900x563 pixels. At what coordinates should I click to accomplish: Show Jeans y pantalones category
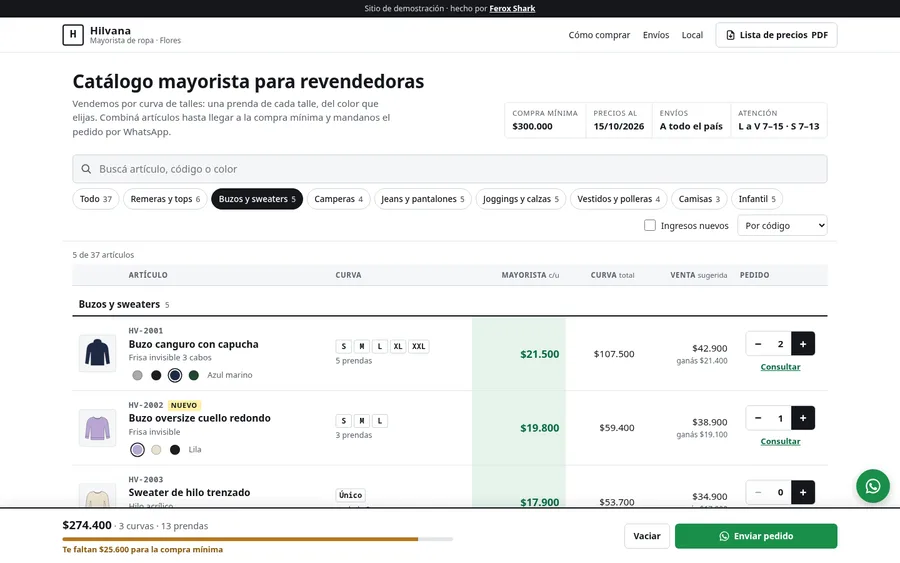[422, 199]
